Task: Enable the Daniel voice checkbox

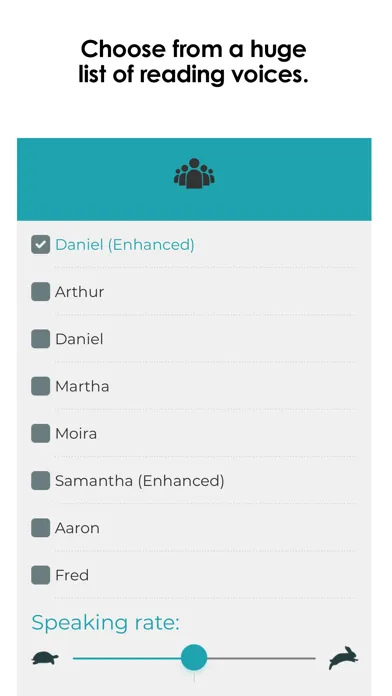Action: 40,339
